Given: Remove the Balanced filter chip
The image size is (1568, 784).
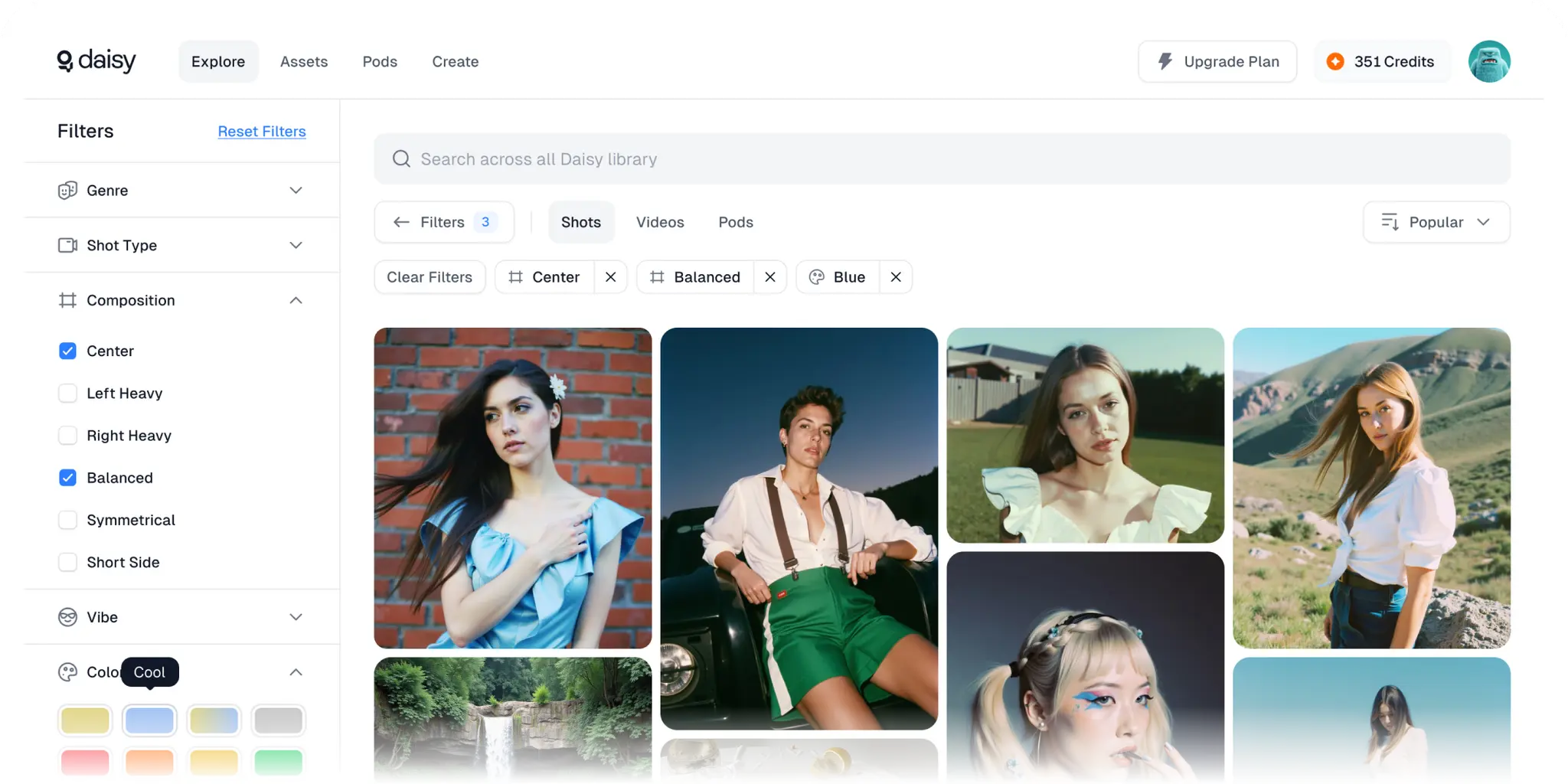Looking at the screenshot, I should pyautogui.click(x=770, y=277).
